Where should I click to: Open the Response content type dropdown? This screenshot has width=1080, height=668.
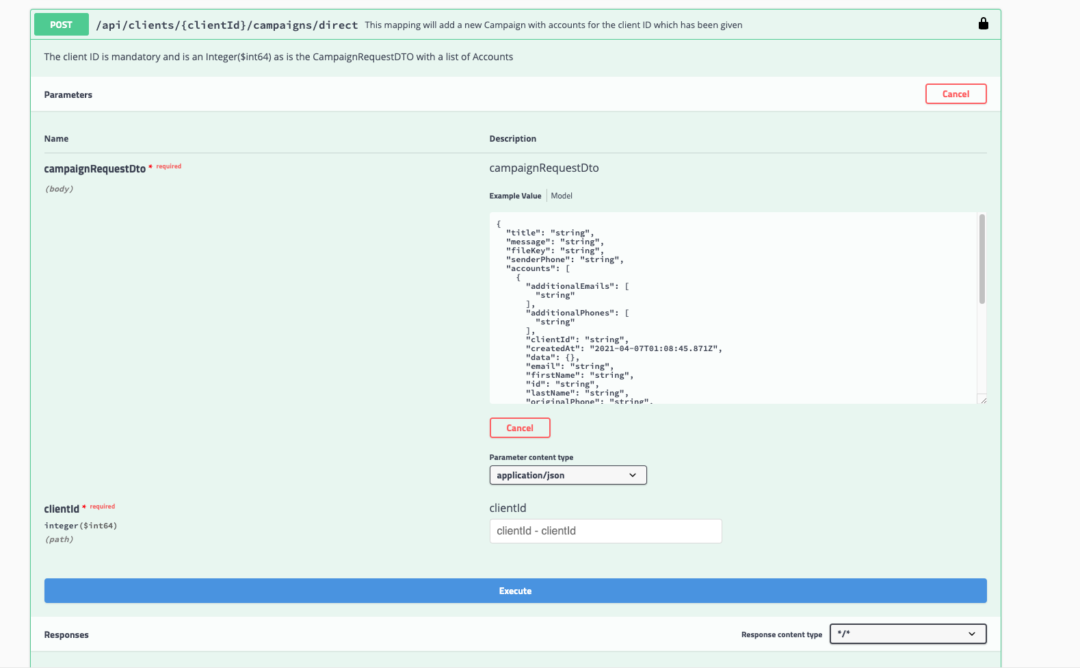point(907,633)
